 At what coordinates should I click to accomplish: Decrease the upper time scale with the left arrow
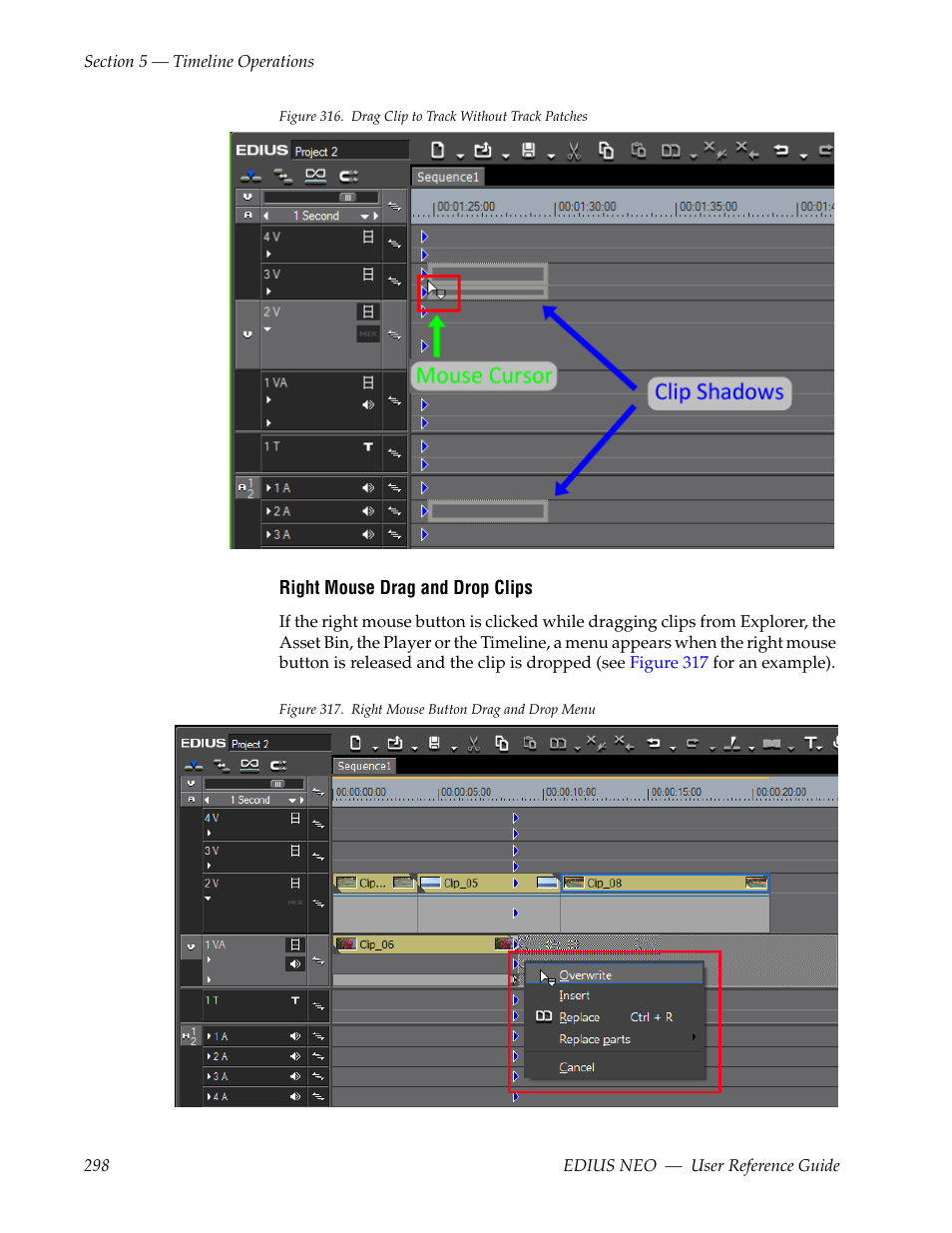(265, 216)
